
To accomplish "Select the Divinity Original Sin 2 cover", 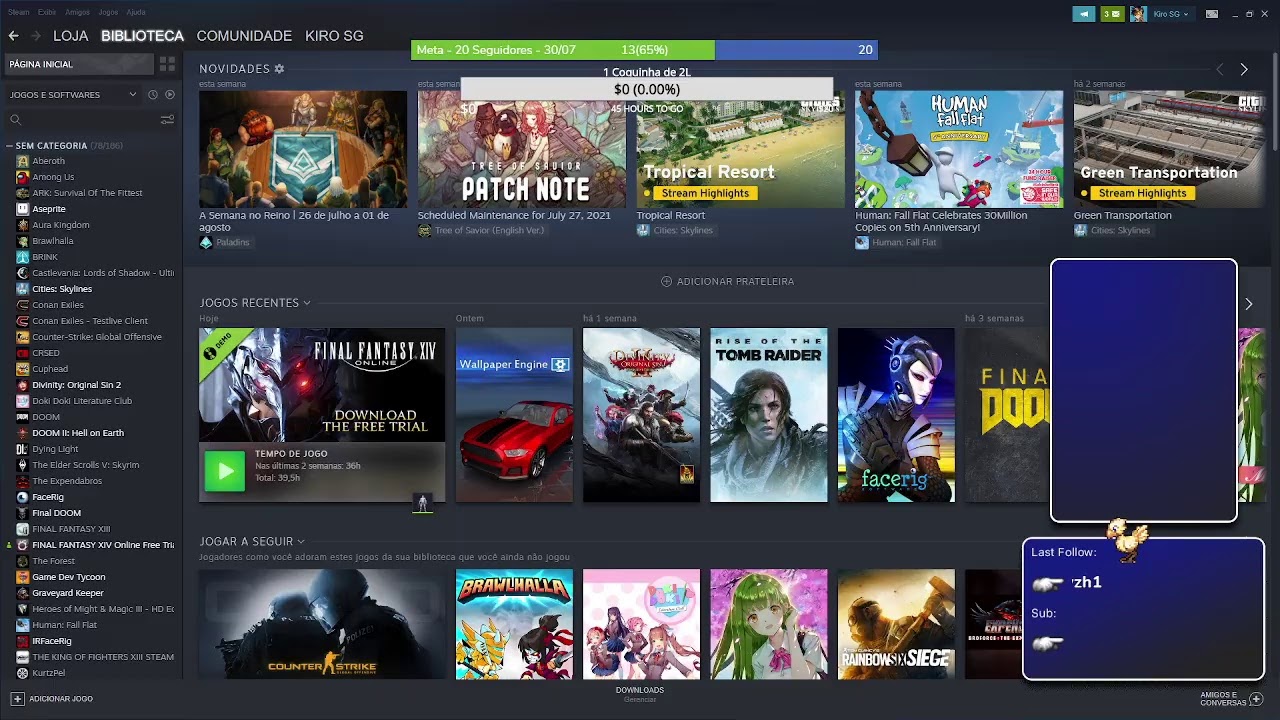I will click(641, 415).
